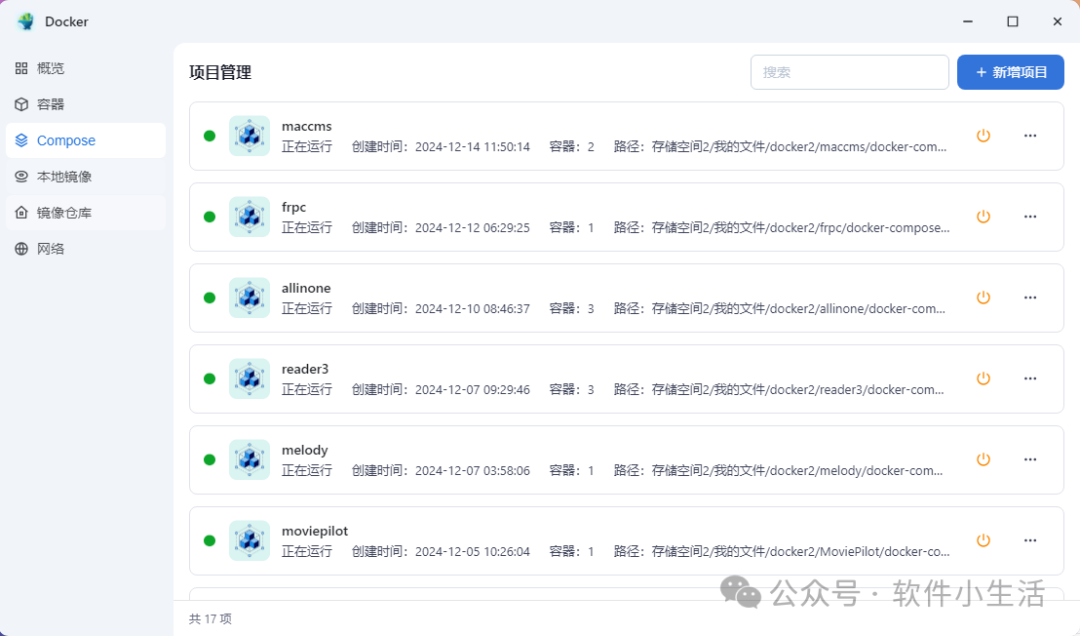Click the allinone project cube icon
The image size is (1080, 636).
[x=249, y=298]
